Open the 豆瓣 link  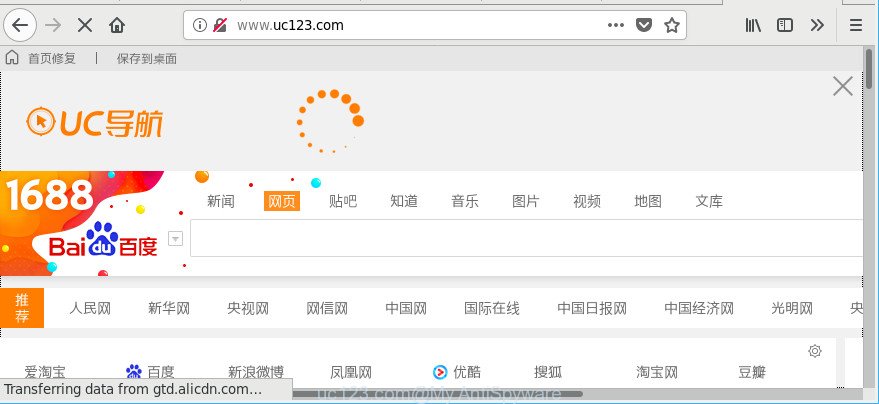[752, 372]
